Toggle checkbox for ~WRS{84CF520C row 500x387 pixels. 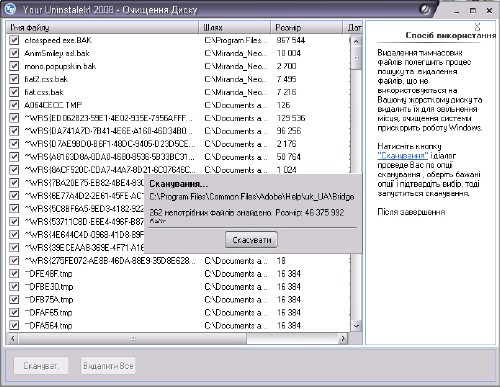click(14, 170)
